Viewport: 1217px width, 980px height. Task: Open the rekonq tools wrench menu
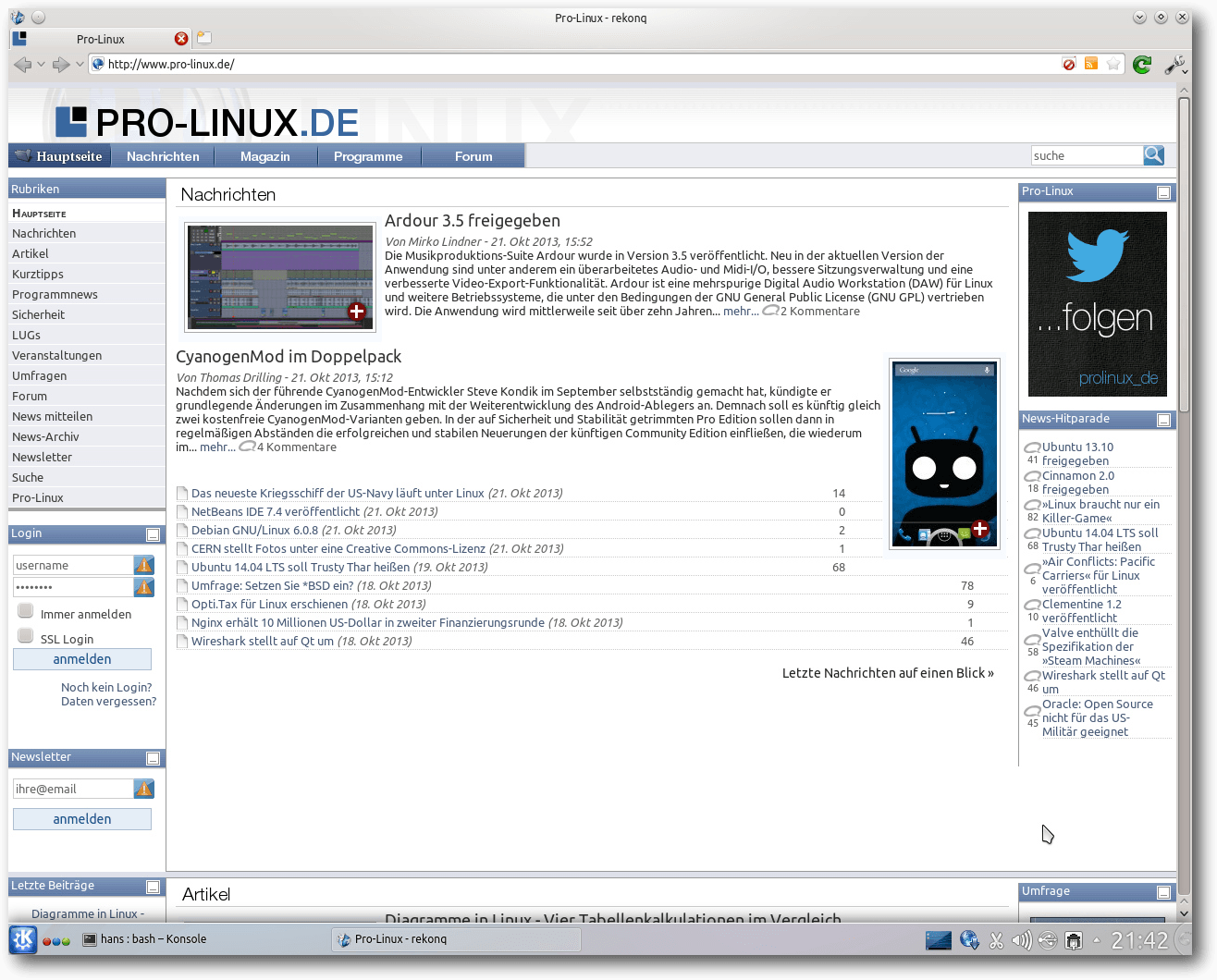pos(1175,64)
